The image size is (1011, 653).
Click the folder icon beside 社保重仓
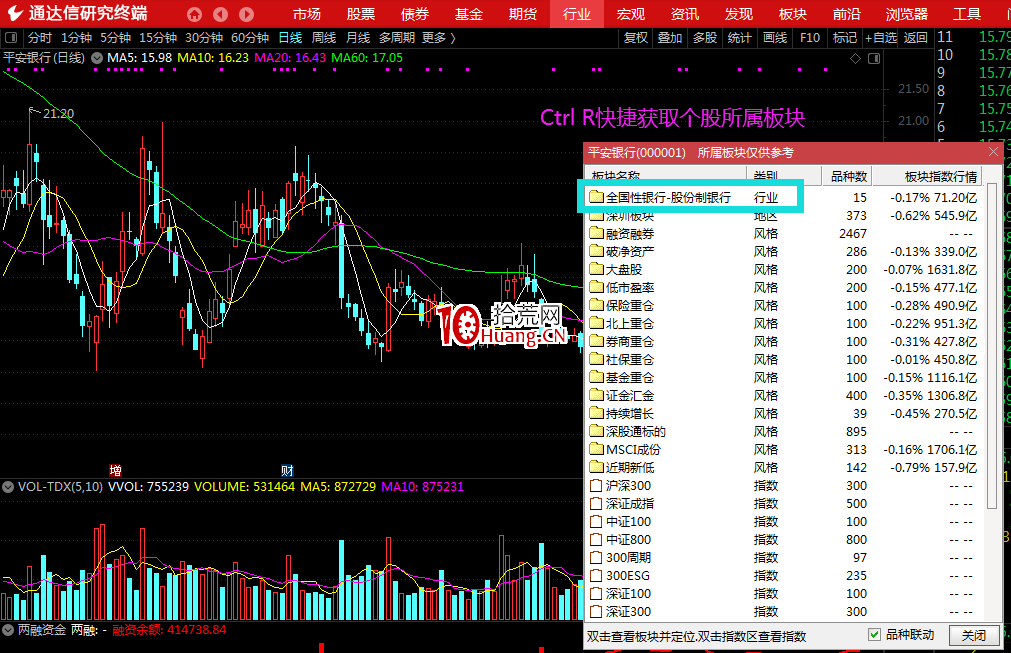point(596,360)
